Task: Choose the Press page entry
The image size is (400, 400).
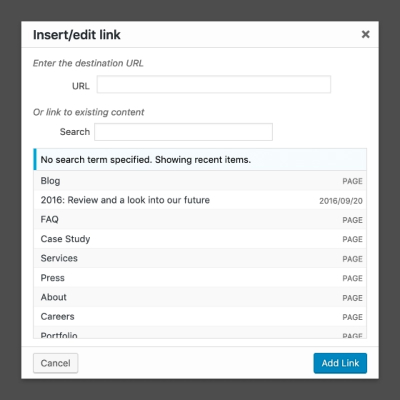Action: pos(200,278)
